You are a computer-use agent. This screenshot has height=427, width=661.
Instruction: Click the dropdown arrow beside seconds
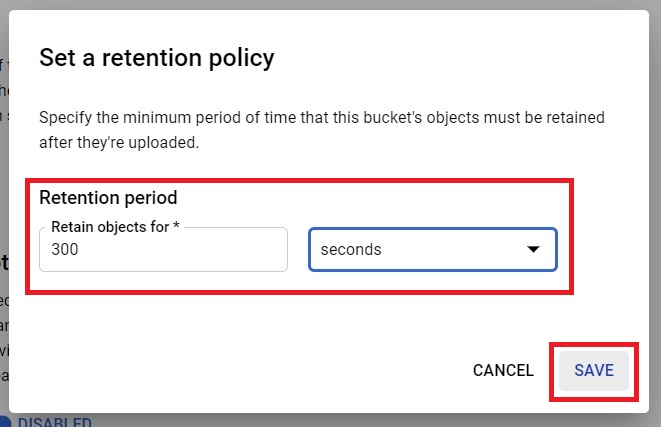tap(533, 249)
